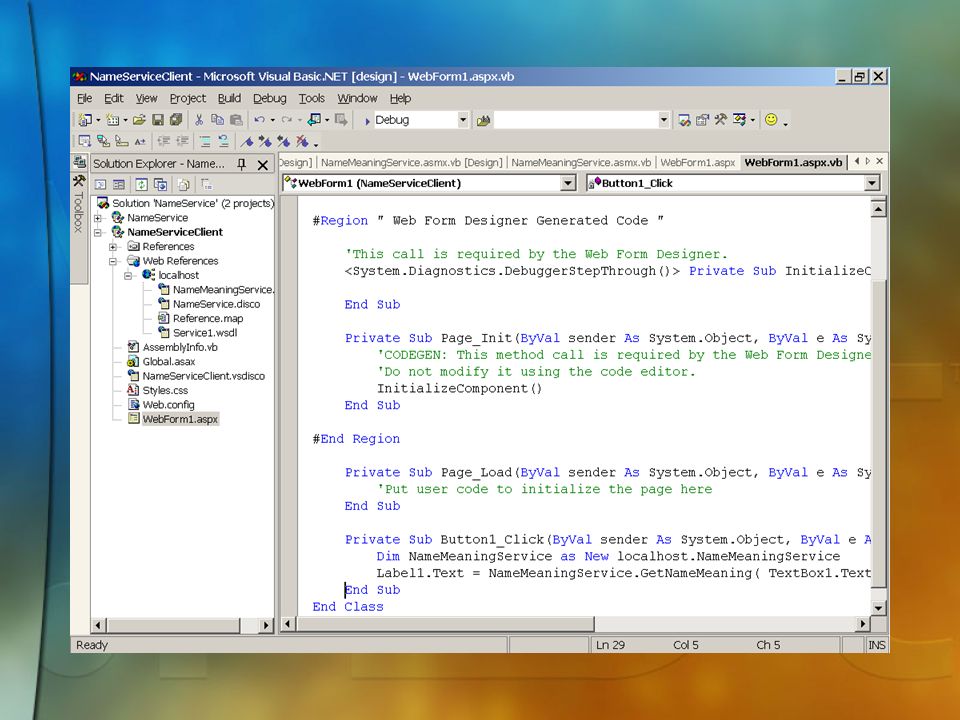Select Global.asax in Solution Explorer
This screenshot has height=720, width=960.
pyautogui.click(x=168, y=362)
